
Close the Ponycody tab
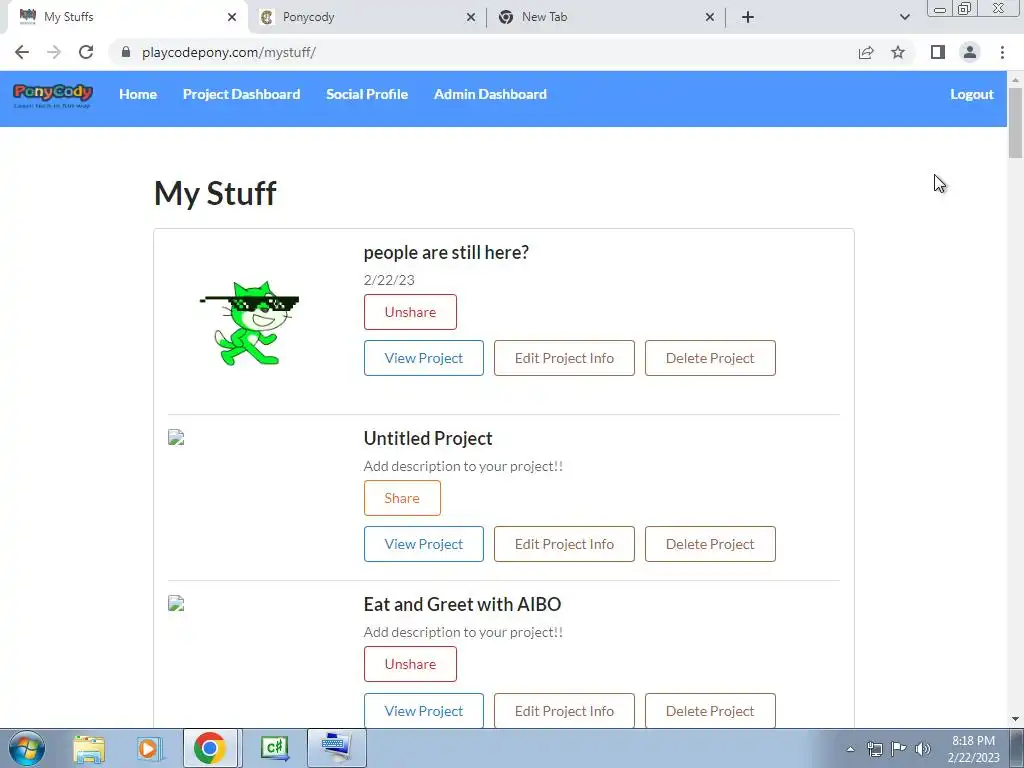[471, 17]
